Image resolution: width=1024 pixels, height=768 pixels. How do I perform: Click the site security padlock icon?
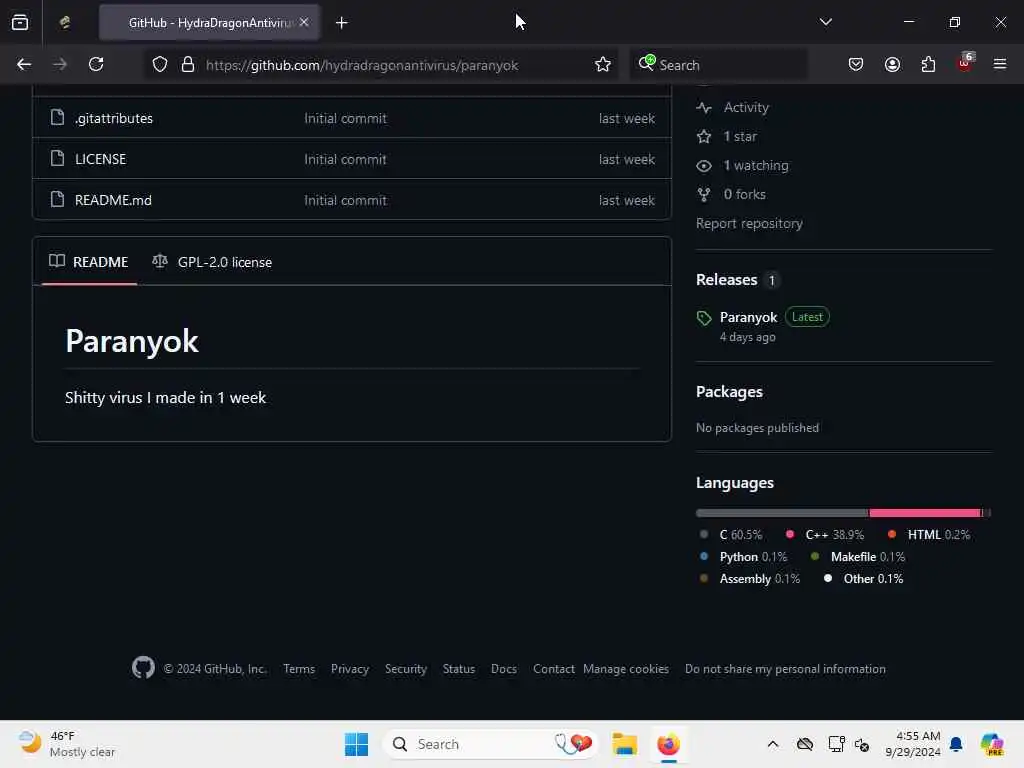(188, 64)
